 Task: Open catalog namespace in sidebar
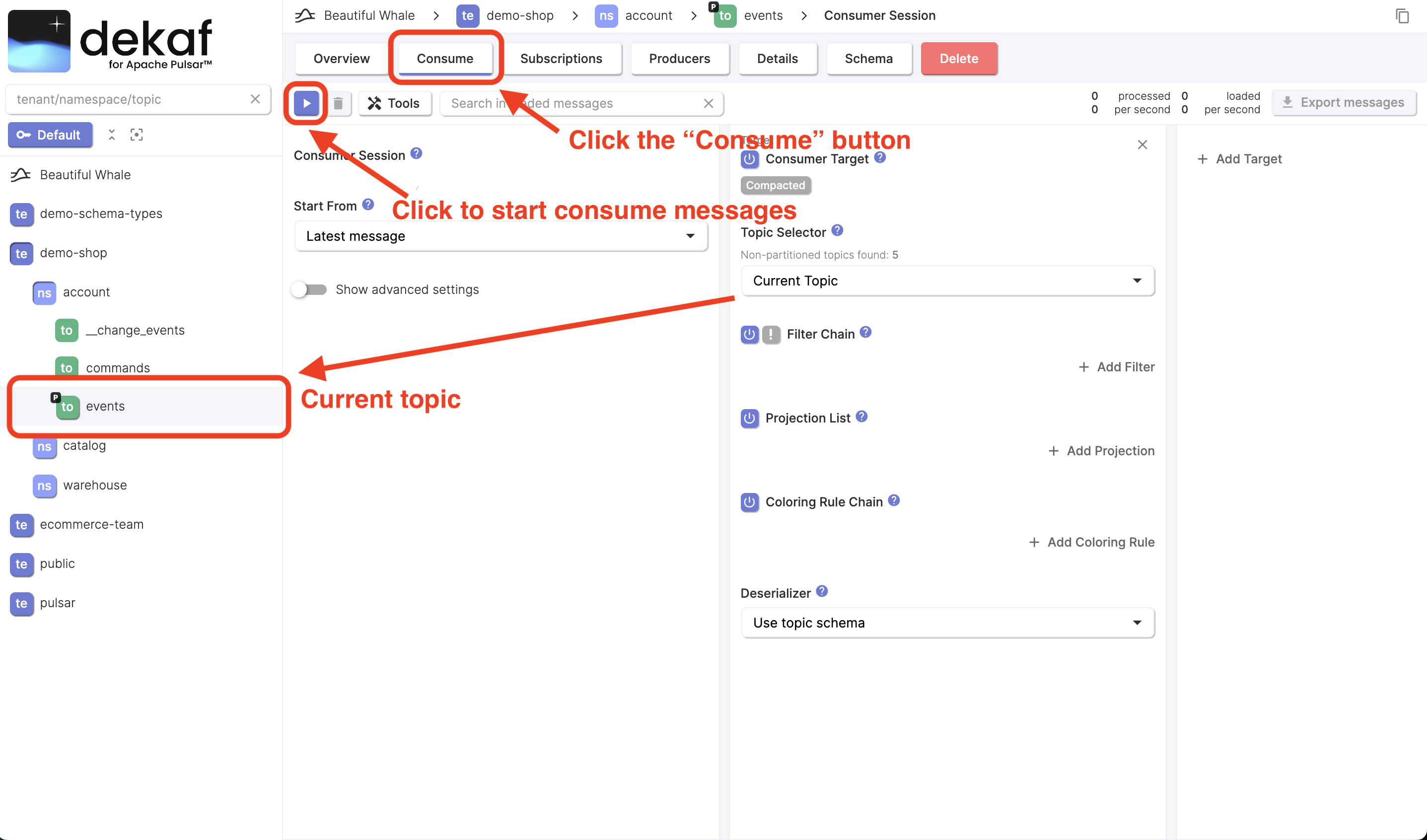(84, 446)
